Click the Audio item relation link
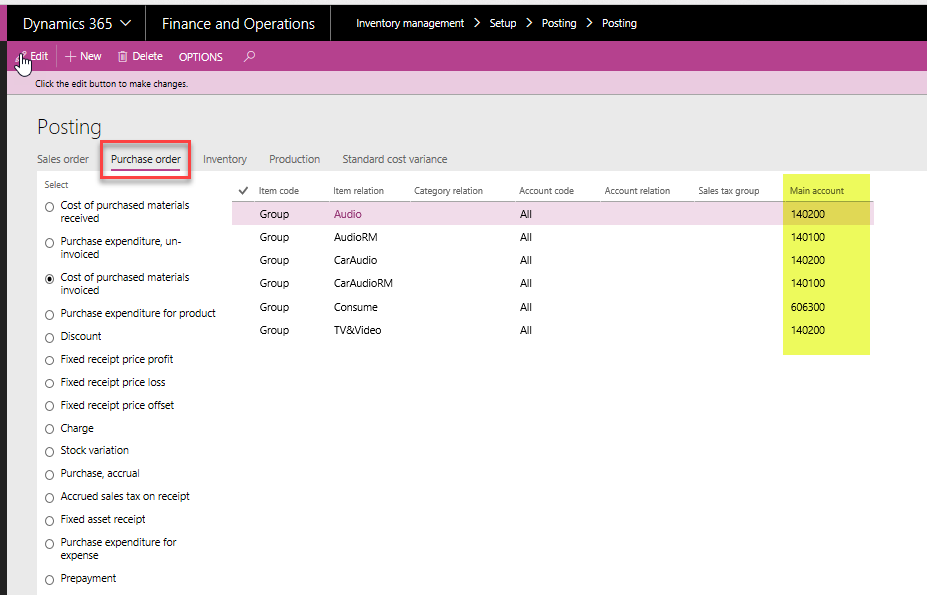927x595 pixels. 348,214
